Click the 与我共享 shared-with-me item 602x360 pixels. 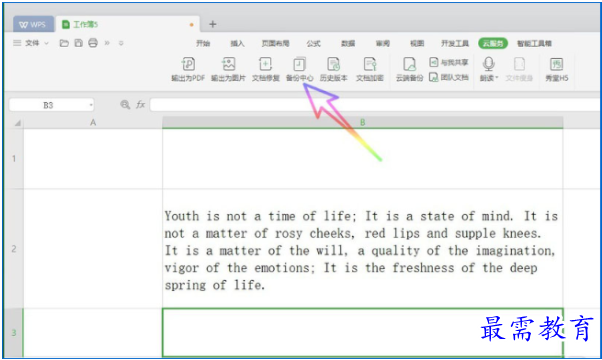coord(448,62)
